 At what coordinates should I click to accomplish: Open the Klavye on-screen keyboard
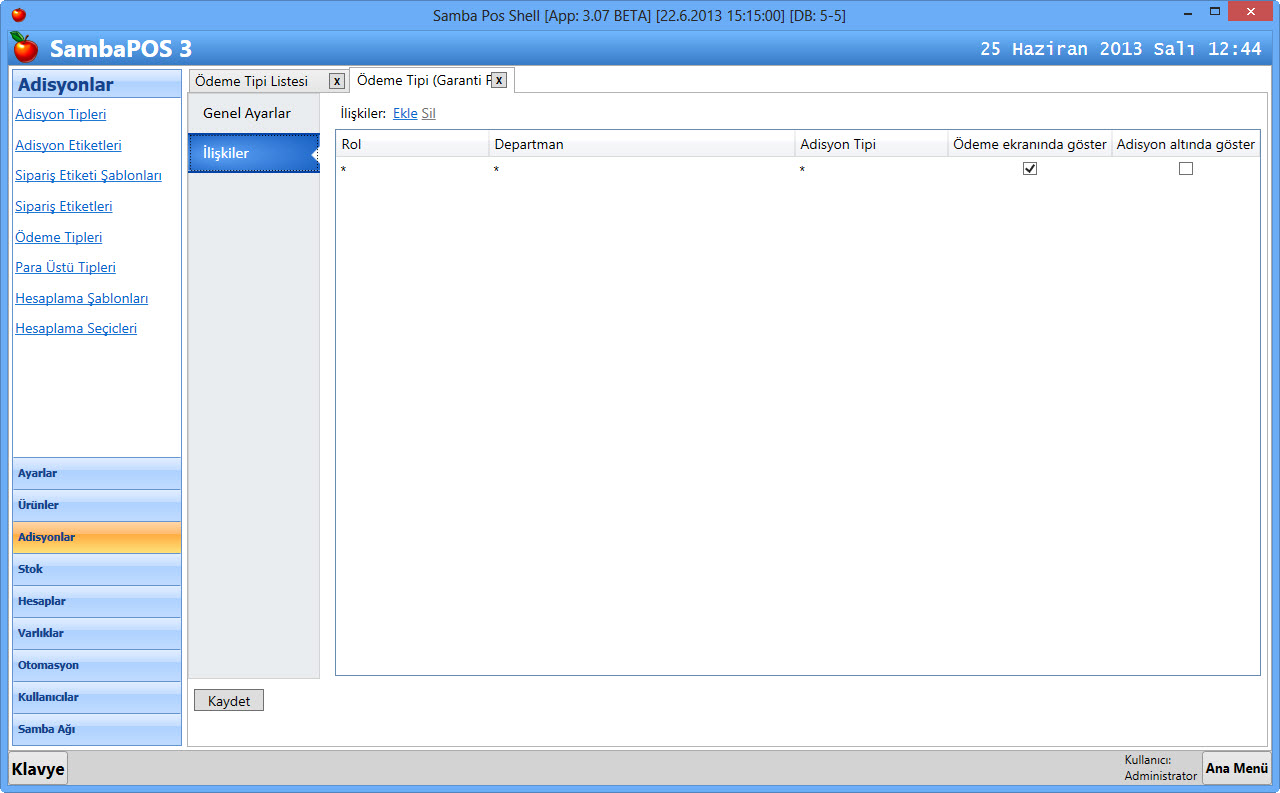click(x=38, y=769)
